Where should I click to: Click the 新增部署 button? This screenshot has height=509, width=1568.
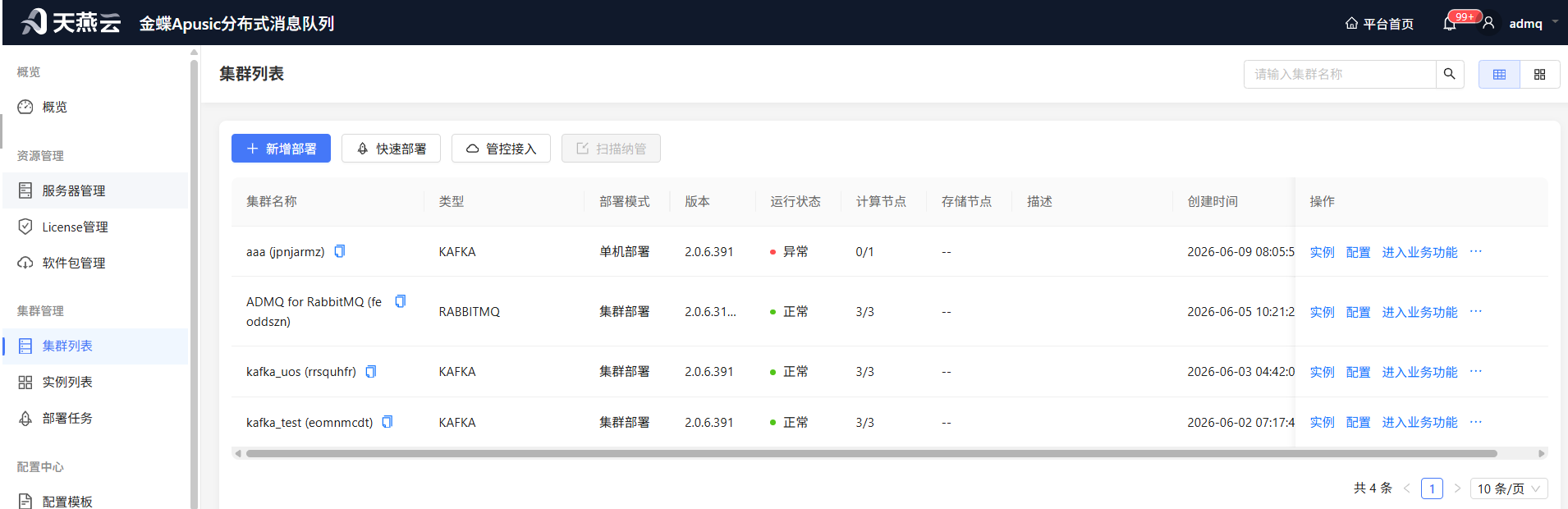(x=281, y=149)
